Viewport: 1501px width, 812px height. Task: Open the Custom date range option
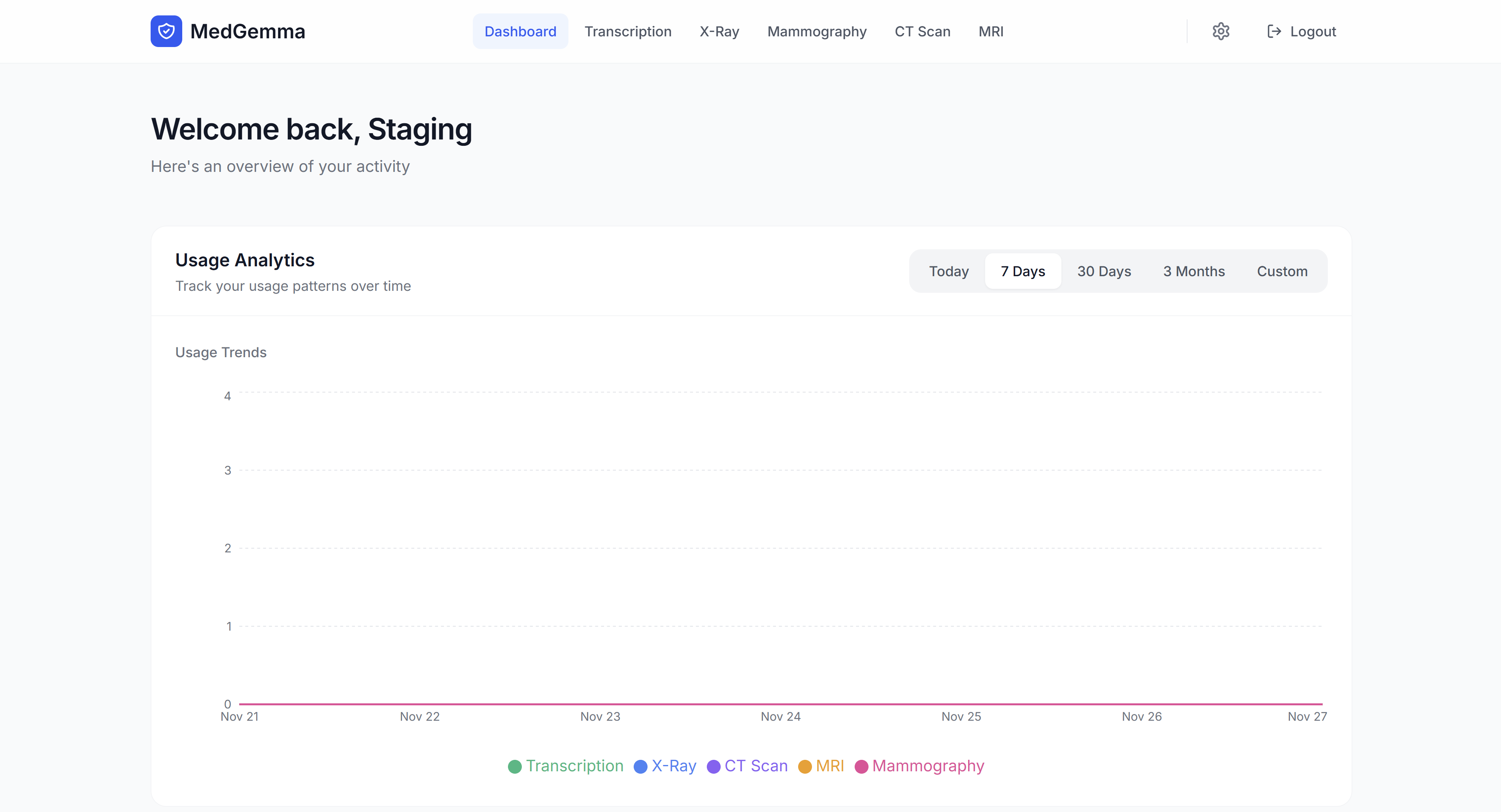[1282, 271]
